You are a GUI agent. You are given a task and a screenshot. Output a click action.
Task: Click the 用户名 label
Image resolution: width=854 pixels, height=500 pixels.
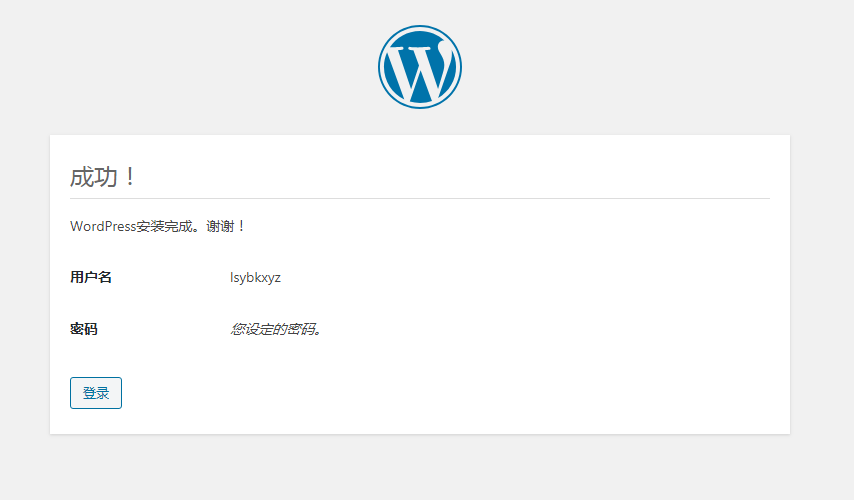pos(90,277)
